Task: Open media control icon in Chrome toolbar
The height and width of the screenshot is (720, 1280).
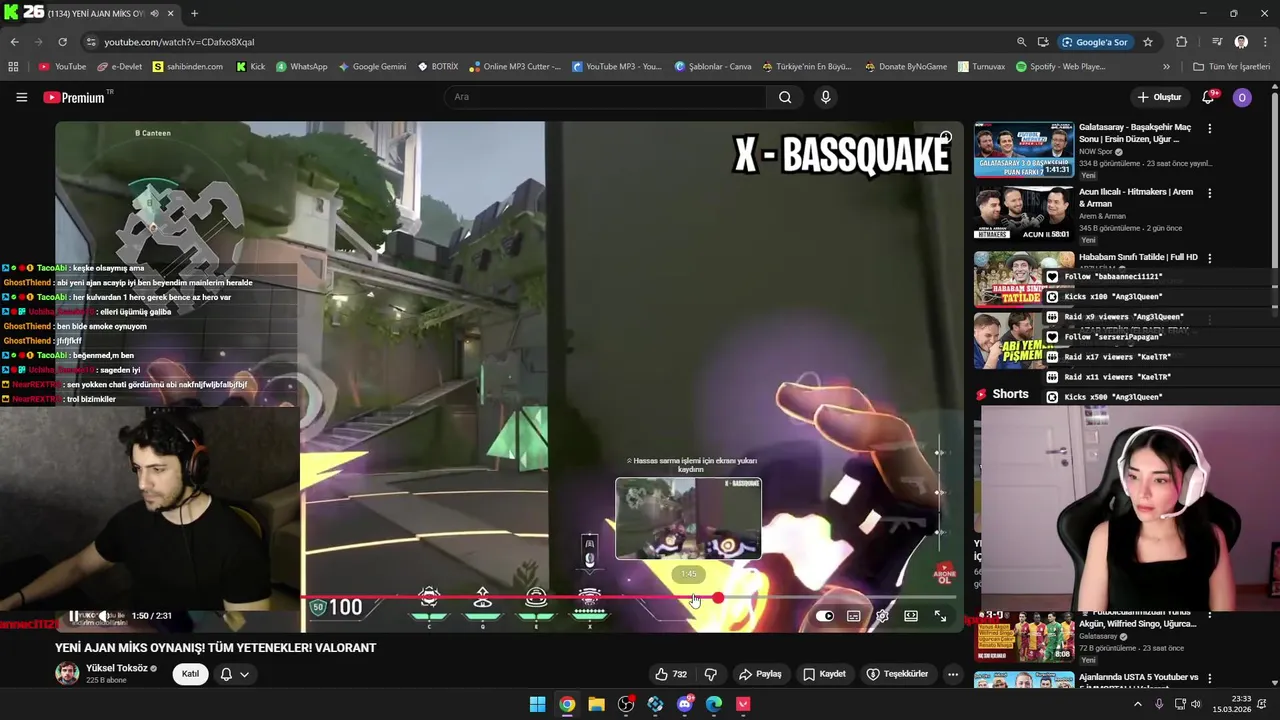Action: click(x=1217, y=42)
